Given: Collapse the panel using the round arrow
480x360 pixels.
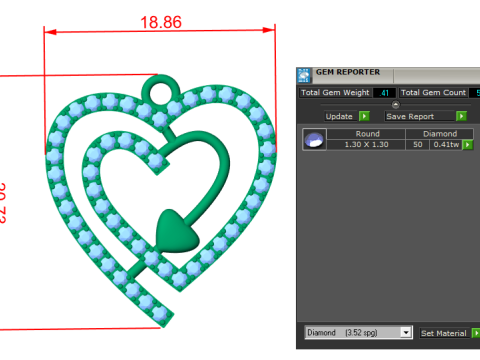Looking at the screenshot, I should pos(395,105).
